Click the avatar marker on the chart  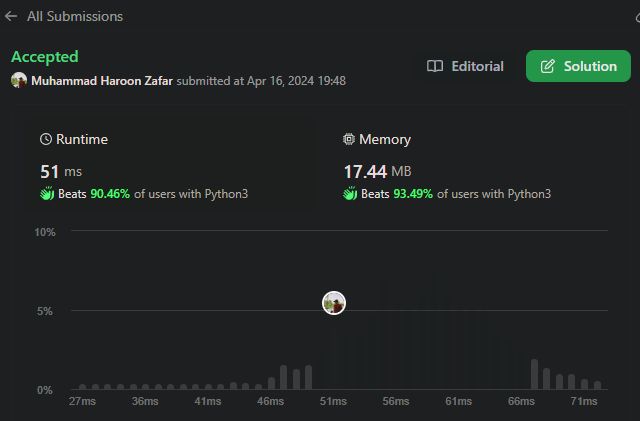(334, 303)
